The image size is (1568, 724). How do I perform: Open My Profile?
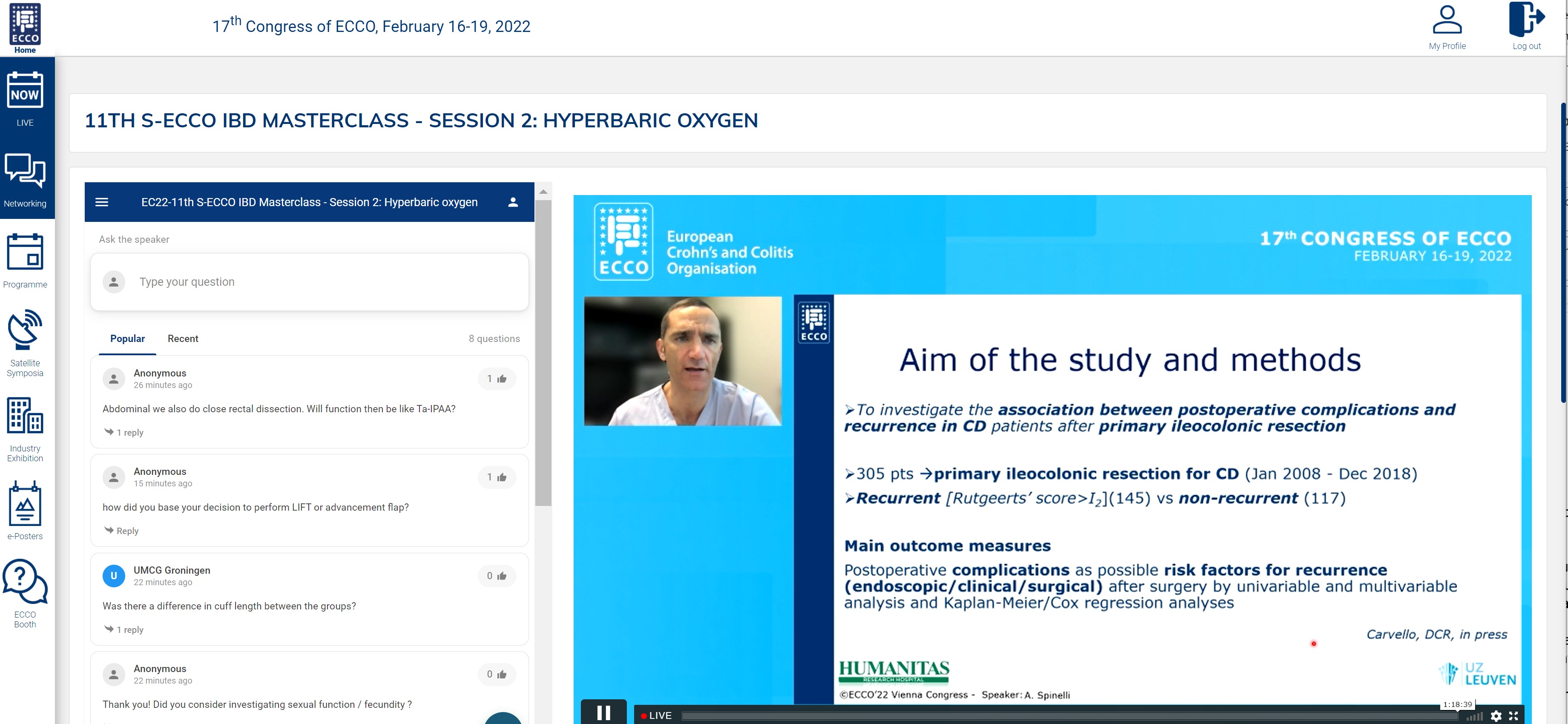click(x=1447, y=27)
